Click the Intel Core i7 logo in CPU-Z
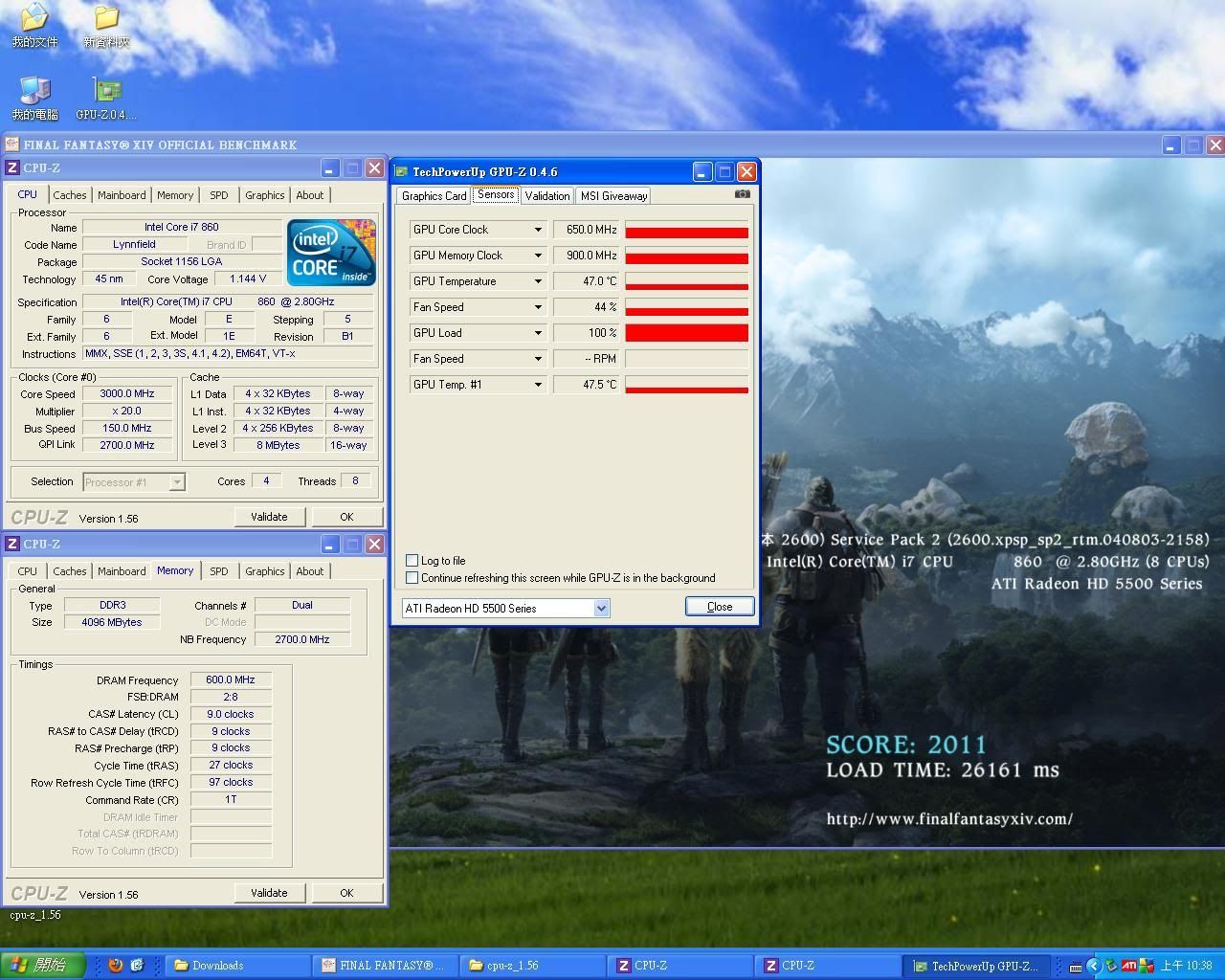The width and height of the screenshot is (1225, 980). pos(331,253)
